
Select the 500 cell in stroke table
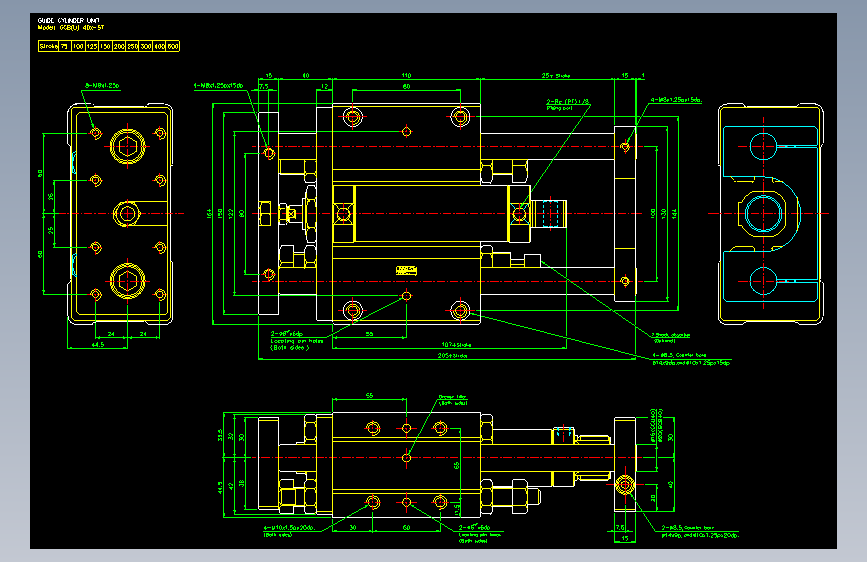173,46
